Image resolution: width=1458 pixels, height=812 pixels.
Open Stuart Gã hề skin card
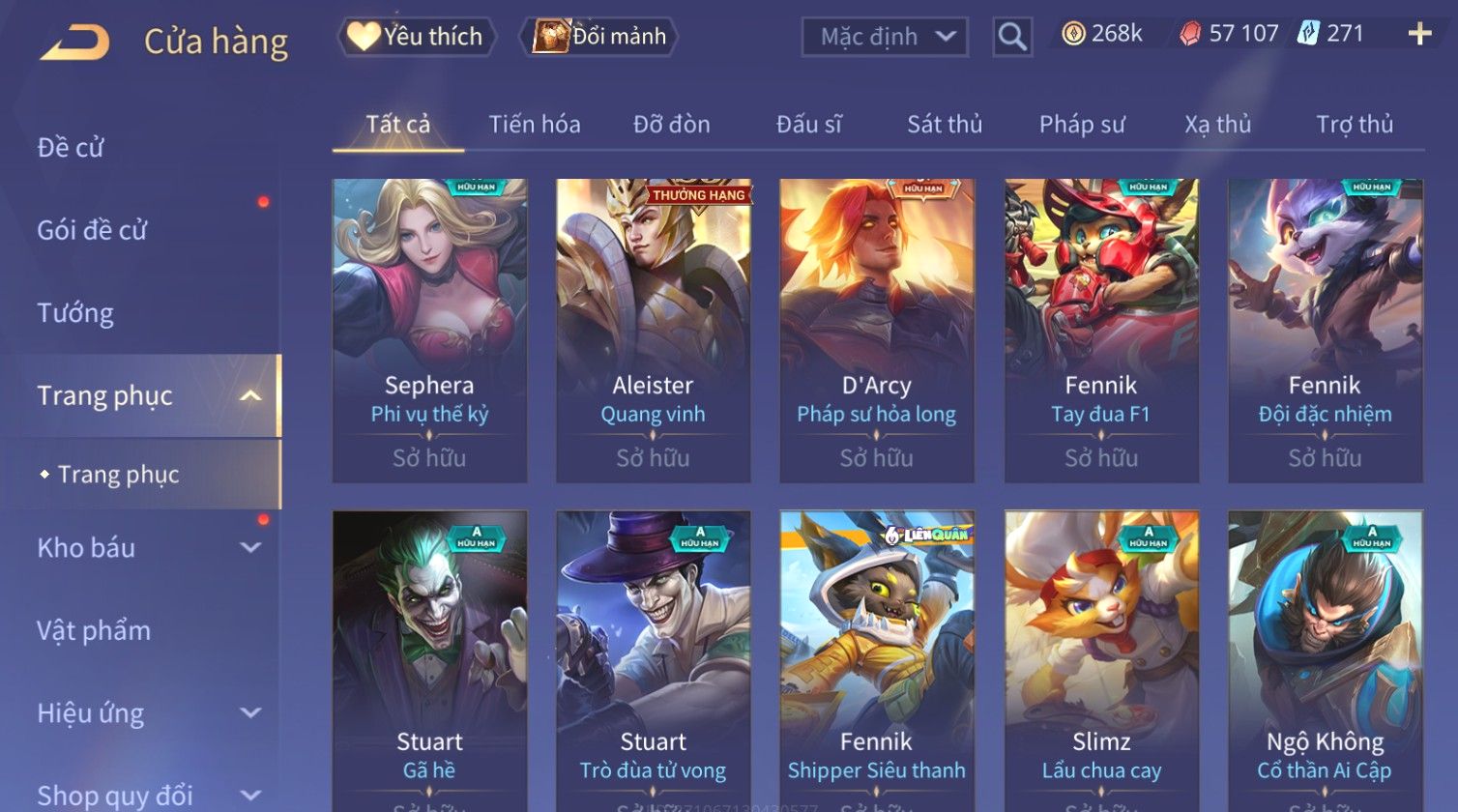(429, 661)
